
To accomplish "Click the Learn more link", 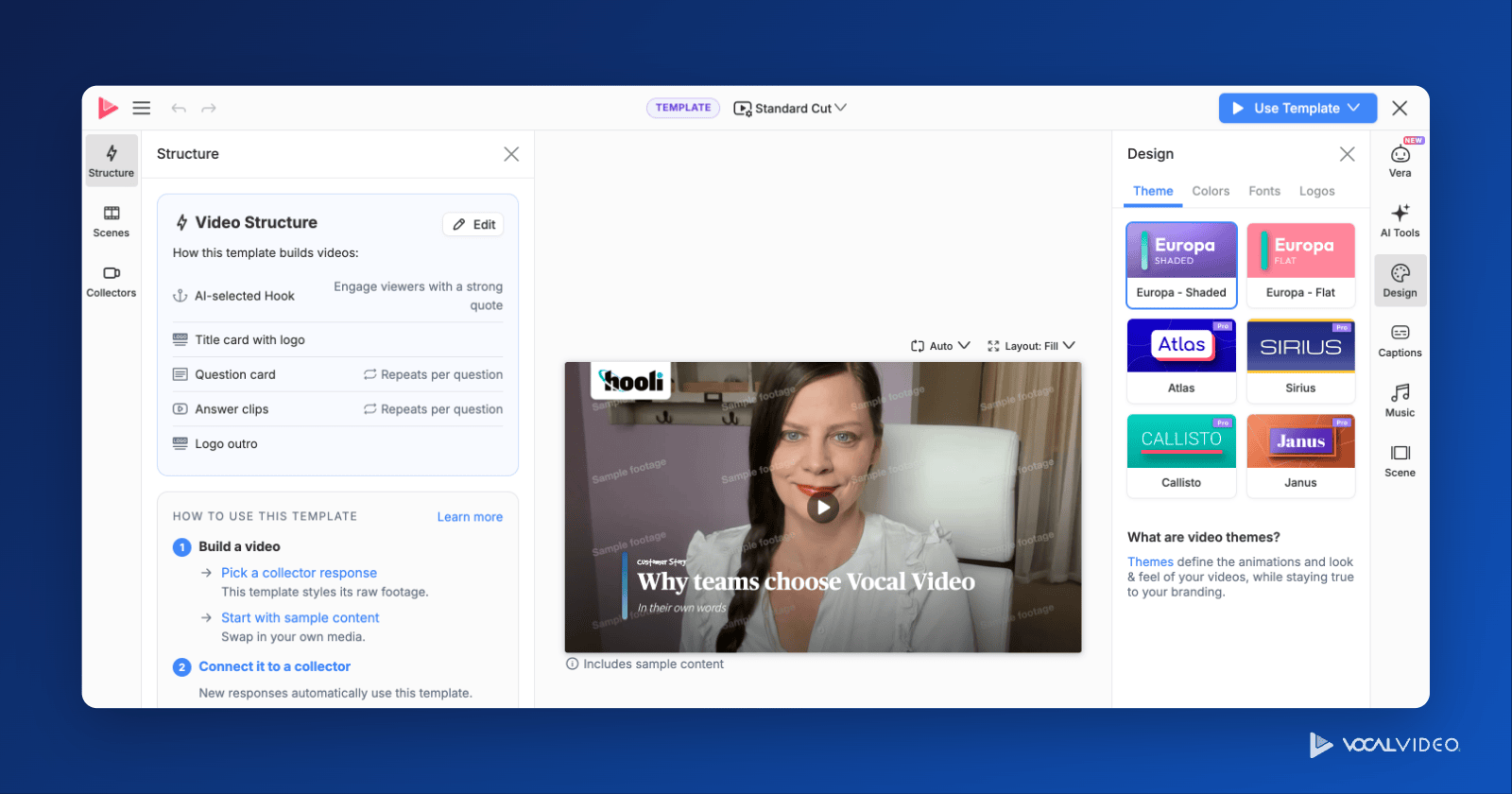I will pyautogui.click(x=470, y=517).
